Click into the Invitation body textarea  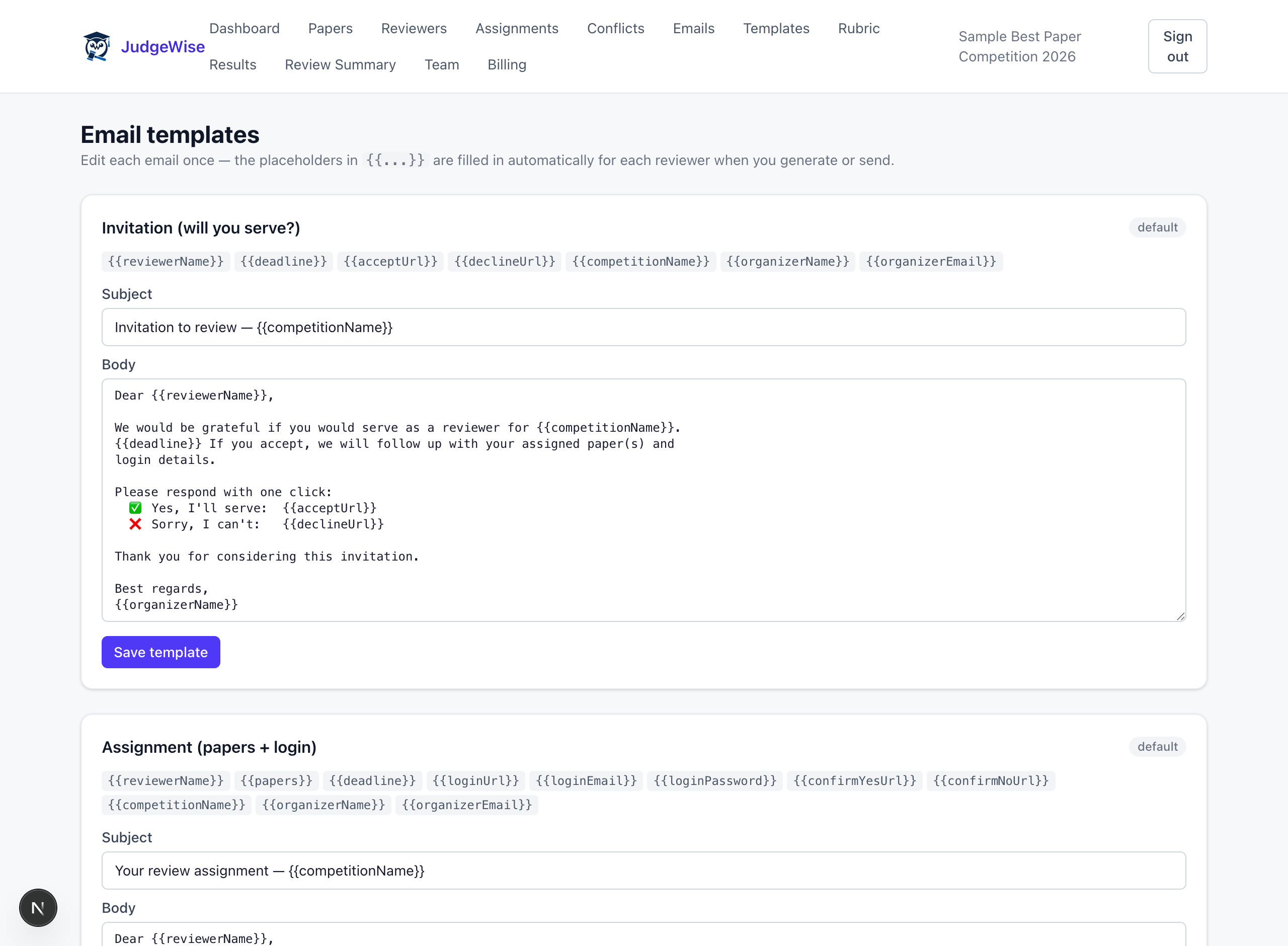coord(643,500)
